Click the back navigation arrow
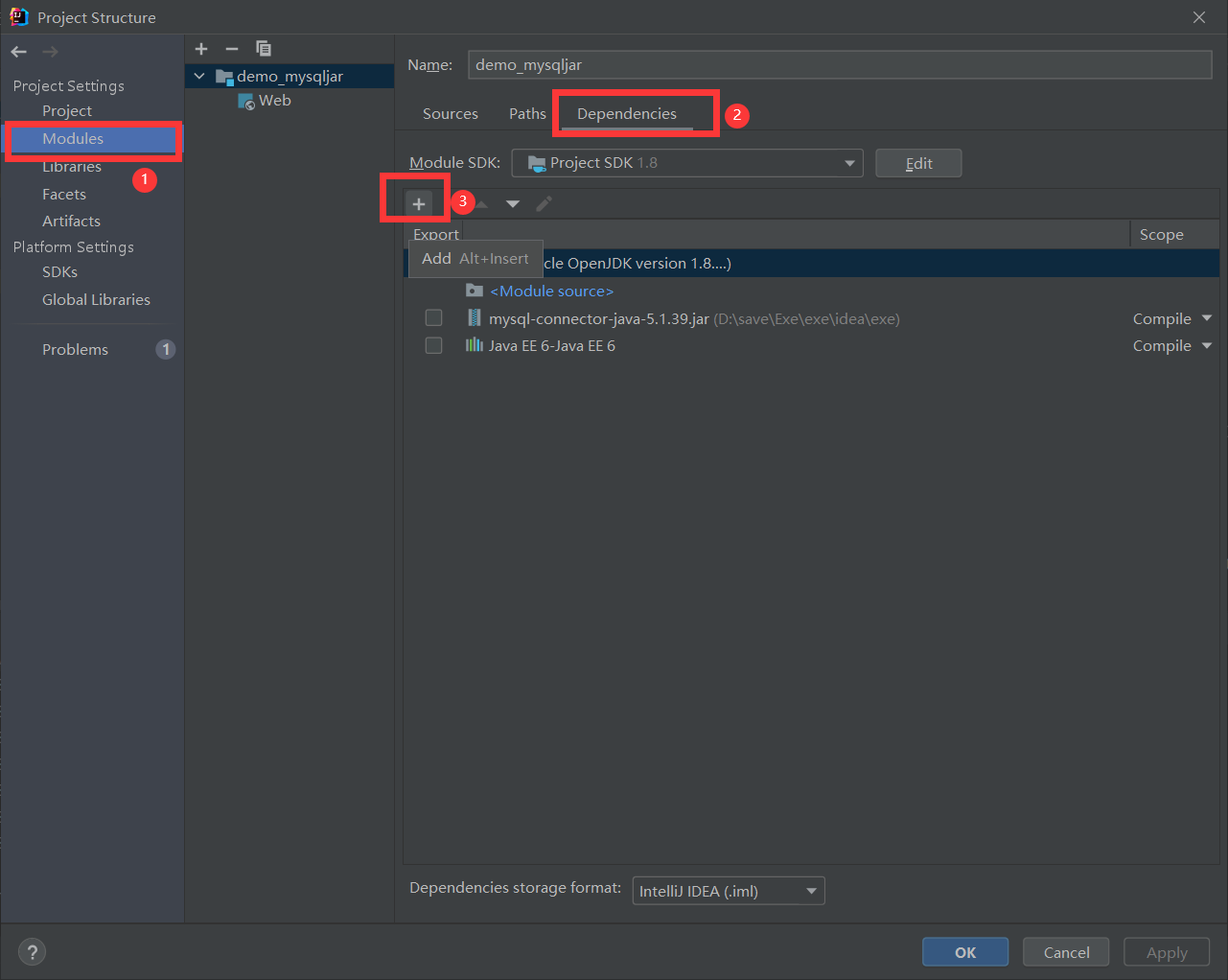The image size is (1228, 980). (x=19, y=52)
